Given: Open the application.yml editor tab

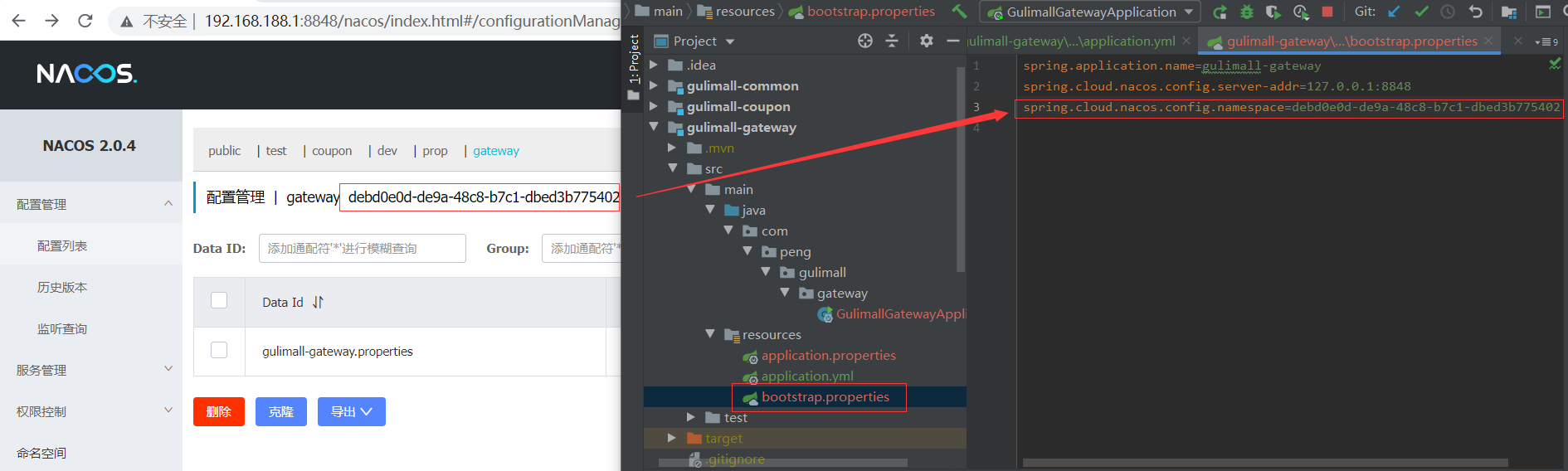Looking at the screenshot, I should click(1073, 41).
